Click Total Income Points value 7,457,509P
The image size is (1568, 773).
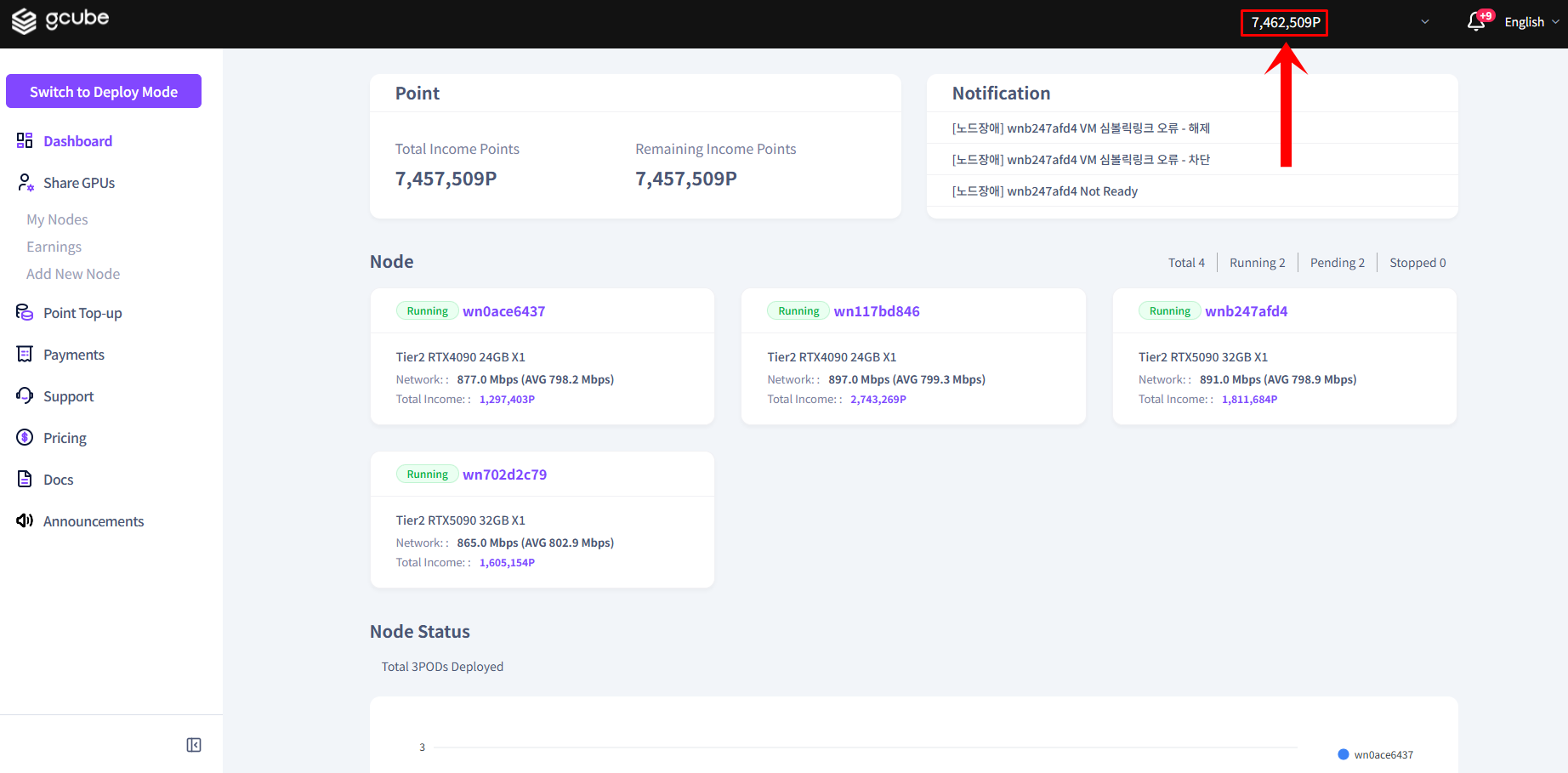coord(446,179)
